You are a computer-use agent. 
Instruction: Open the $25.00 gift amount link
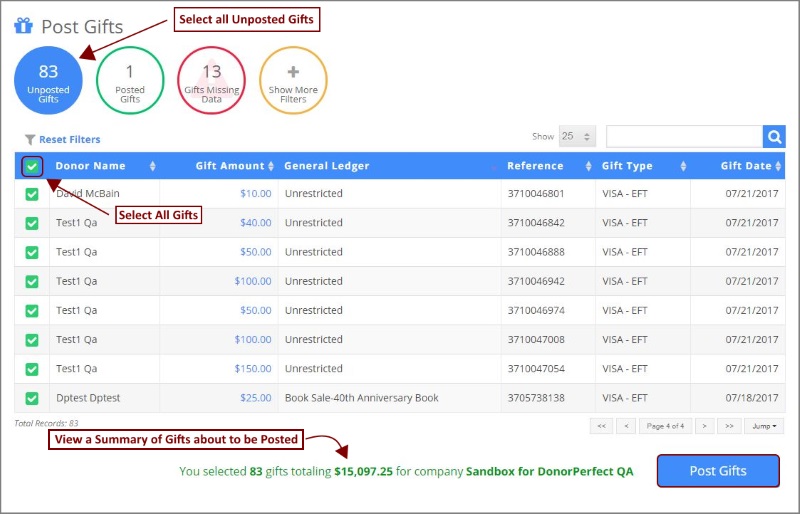(x=256, y=398)
